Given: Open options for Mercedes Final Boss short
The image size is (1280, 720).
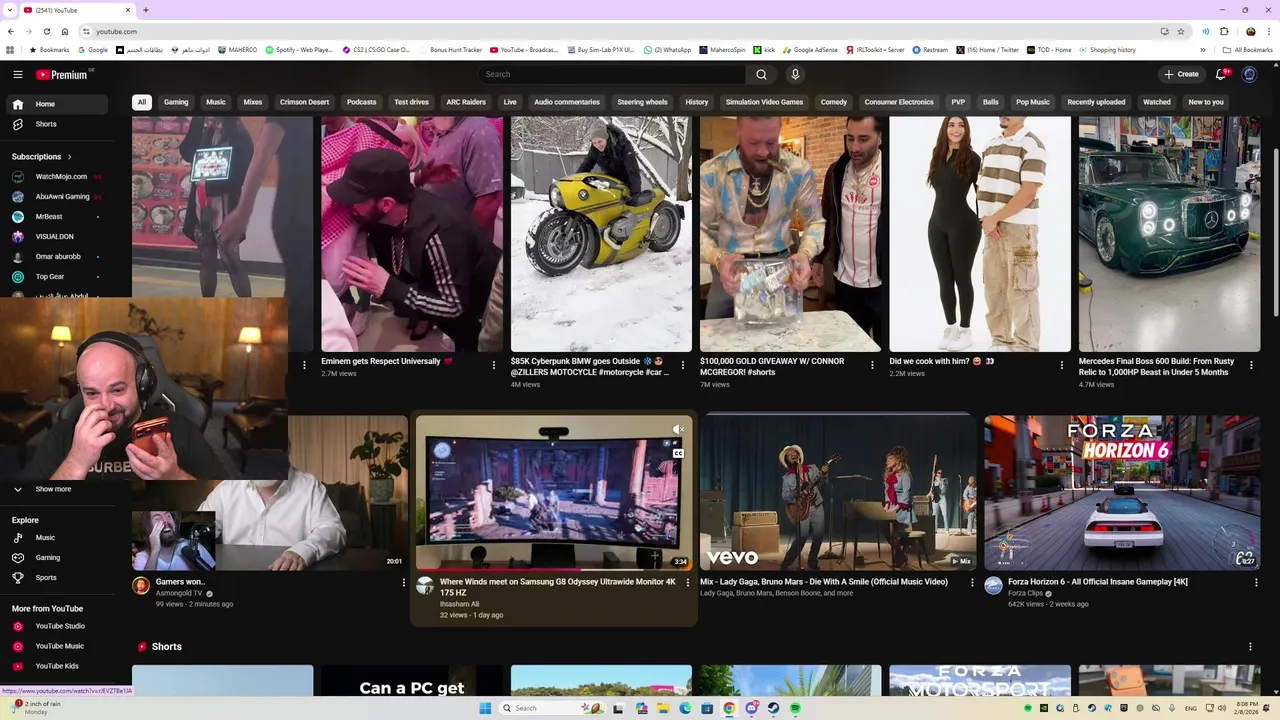Looking at the screenshot, I should tap(1252, 365).
